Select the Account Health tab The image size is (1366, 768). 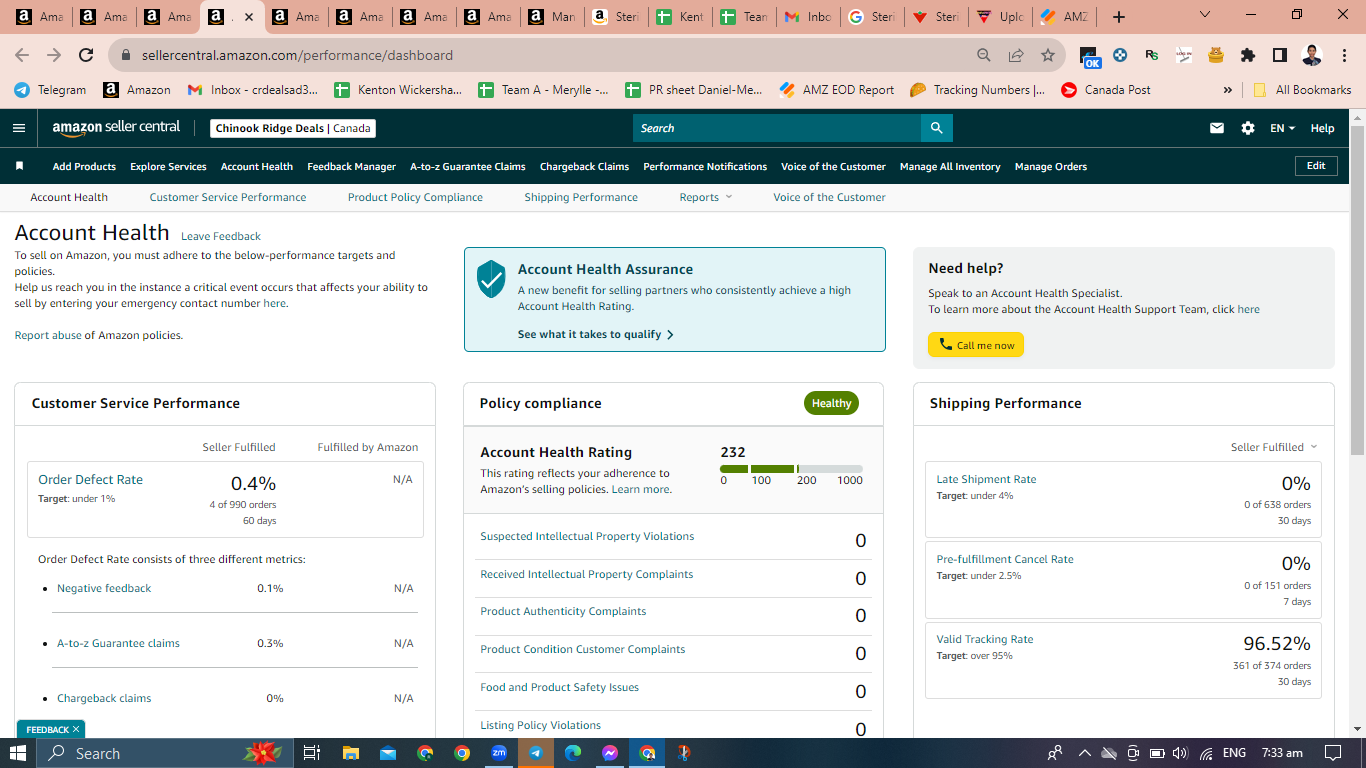tap(69, 197)
